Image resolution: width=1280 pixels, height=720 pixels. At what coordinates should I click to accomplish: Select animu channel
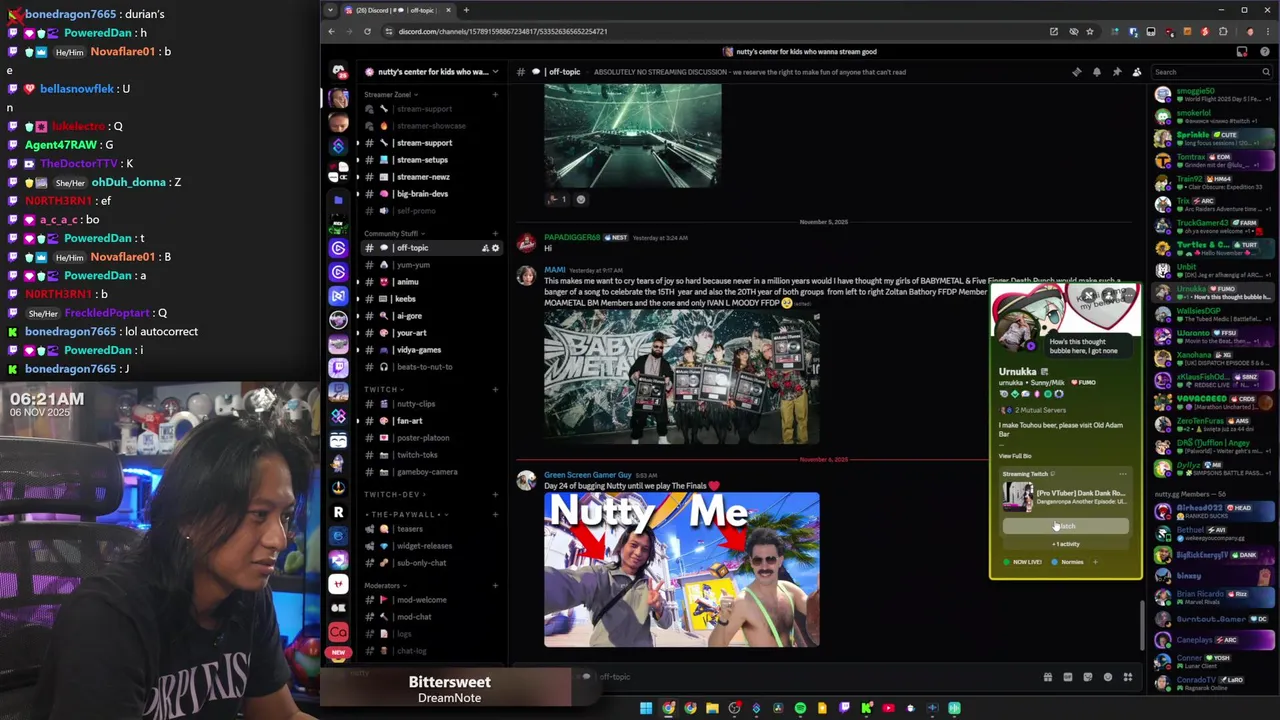tap(430, 282)
